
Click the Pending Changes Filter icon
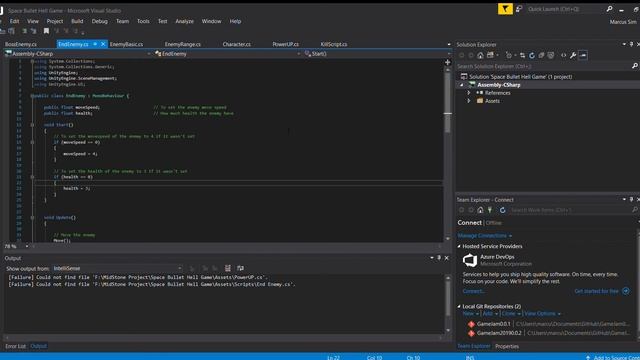(509, 55)
